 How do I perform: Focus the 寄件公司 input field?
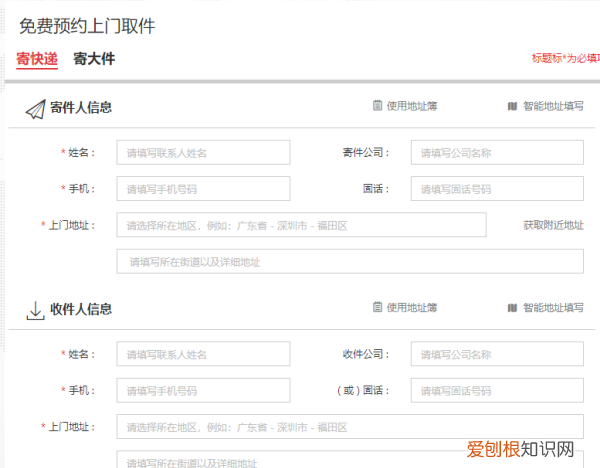coord(497,152)
